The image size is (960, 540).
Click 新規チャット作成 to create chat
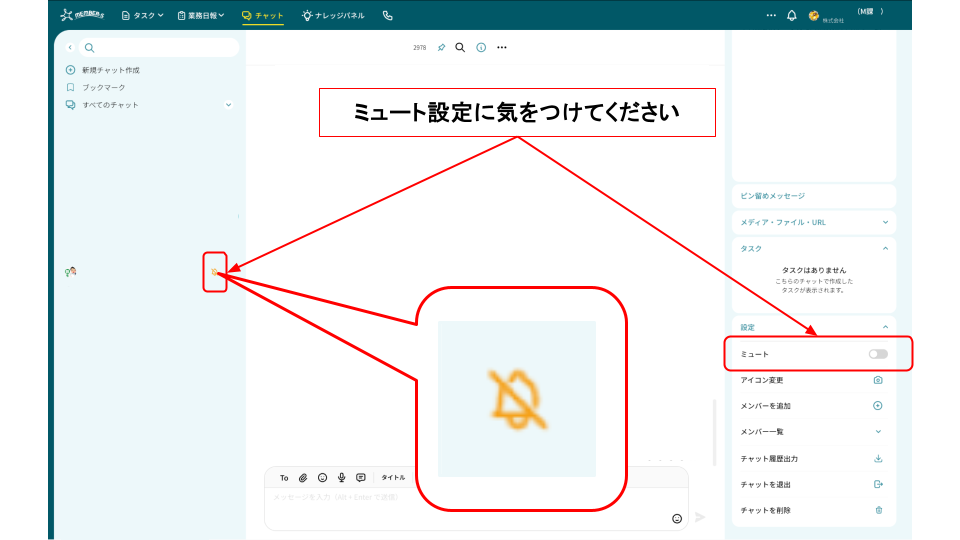(110, 70)
